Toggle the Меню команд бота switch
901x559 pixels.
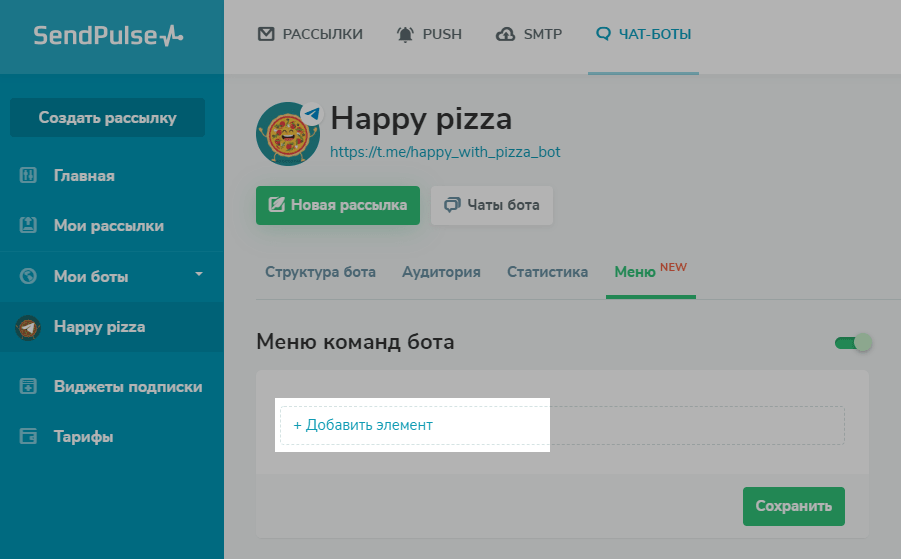tap(853, 343)
